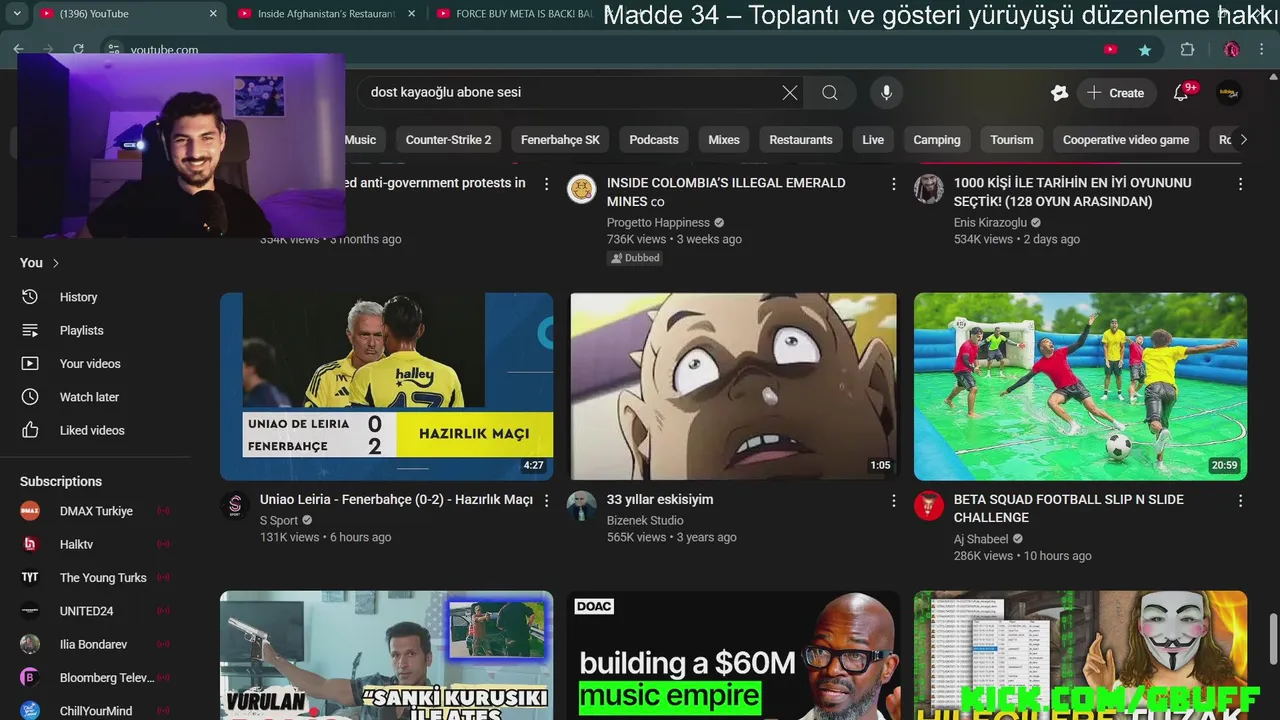Open the Progetto Happiness channel avatar
Viewport: 1280px width, 720px height.
tap(582, 189)
